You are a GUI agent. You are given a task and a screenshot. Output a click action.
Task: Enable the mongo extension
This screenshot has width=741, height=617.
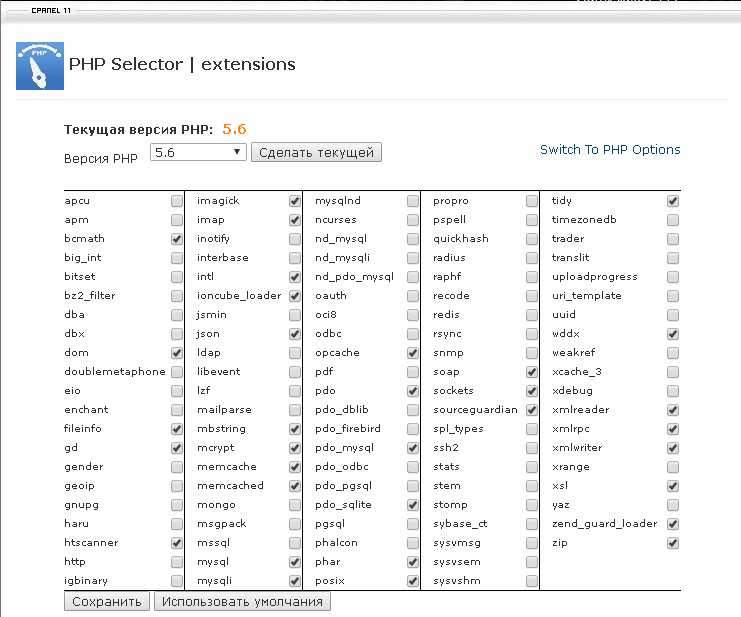coord(295,505)
